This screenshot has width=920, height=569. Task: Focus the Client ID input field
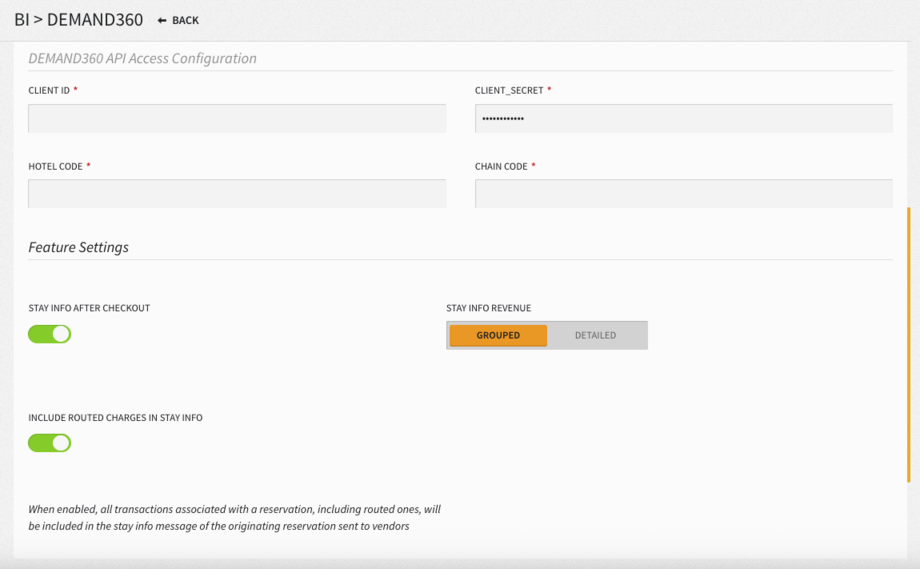point(237,118)
